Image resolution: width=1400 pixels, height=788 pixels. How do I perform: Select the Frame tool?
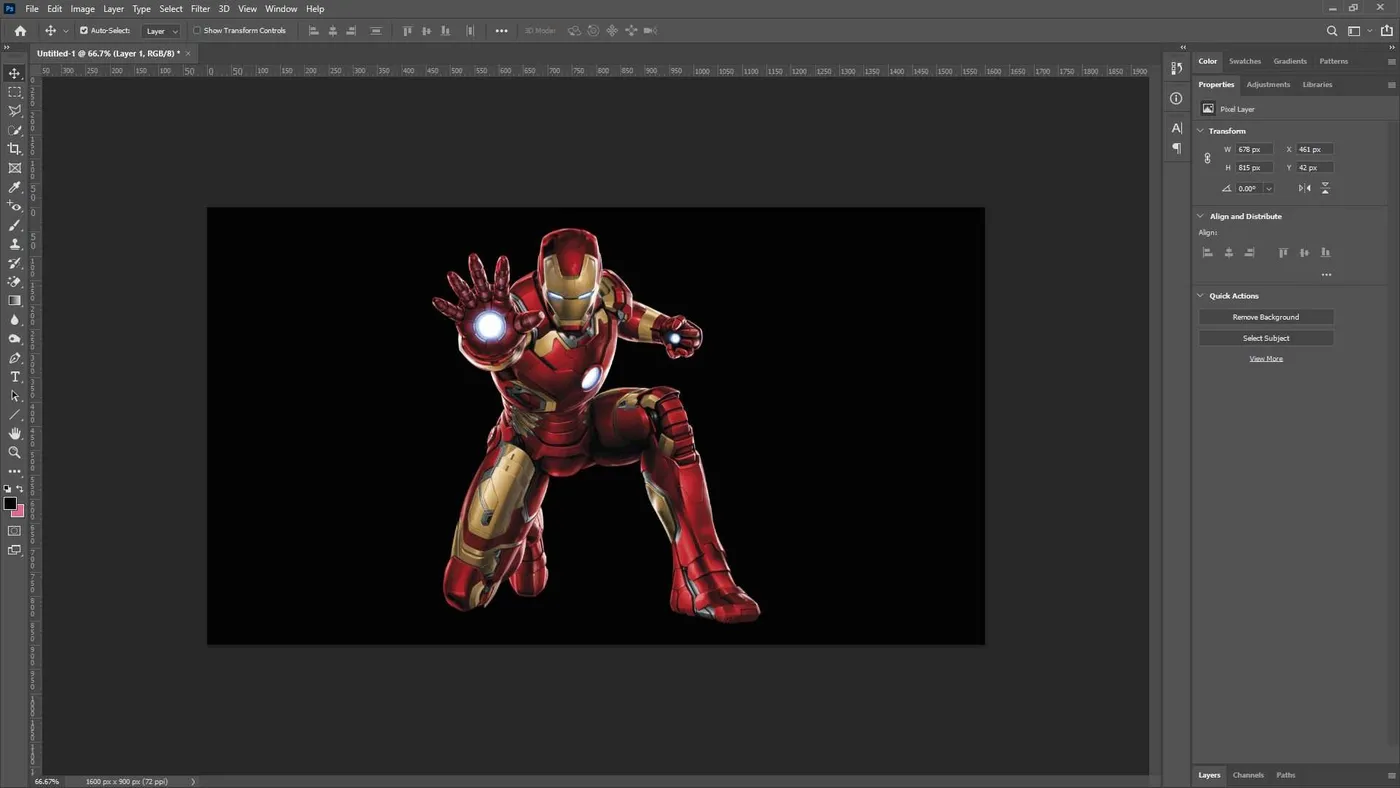[15, 168]
